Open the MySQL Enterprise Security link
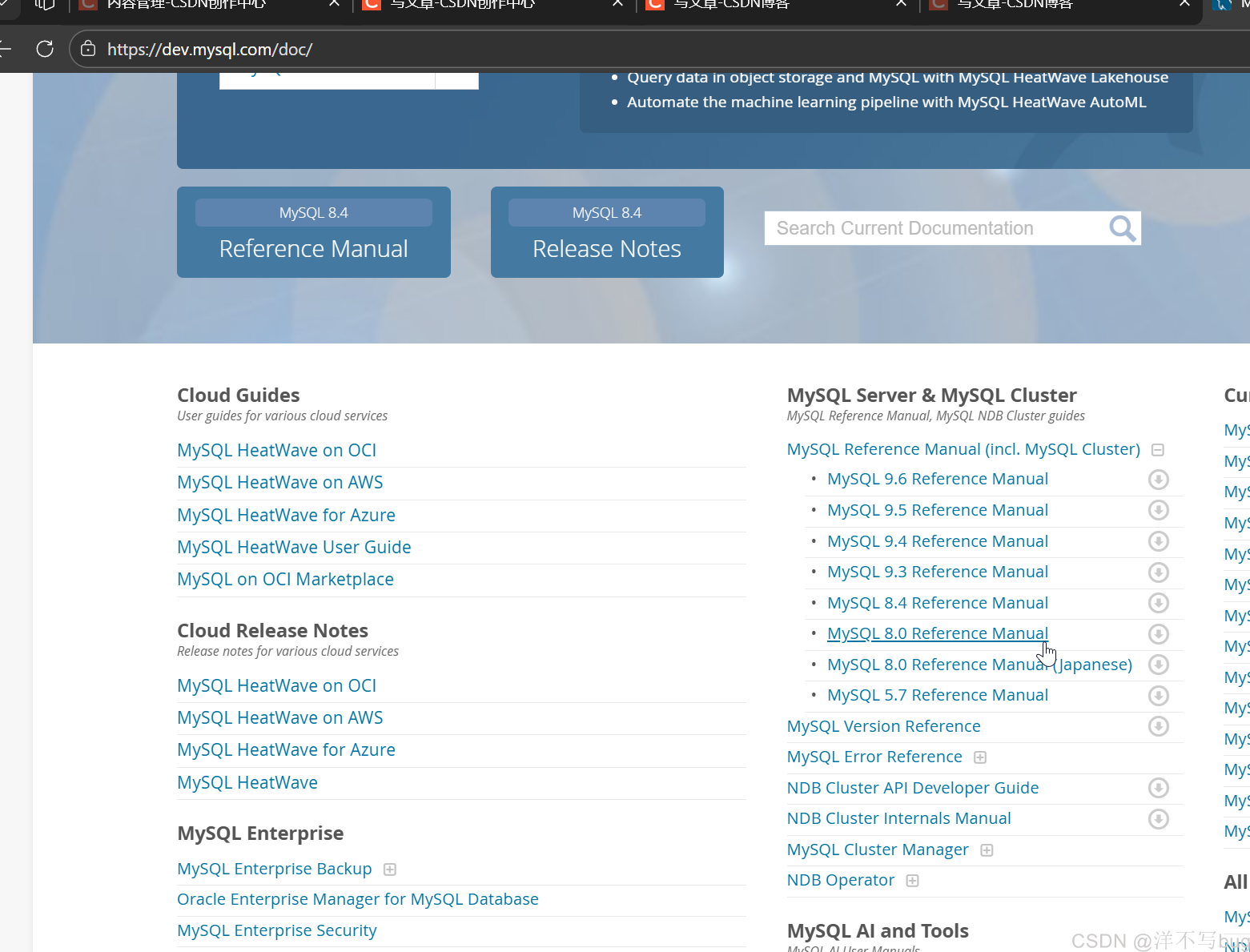This screenshot has width=1250, height=952. (277, 930)
